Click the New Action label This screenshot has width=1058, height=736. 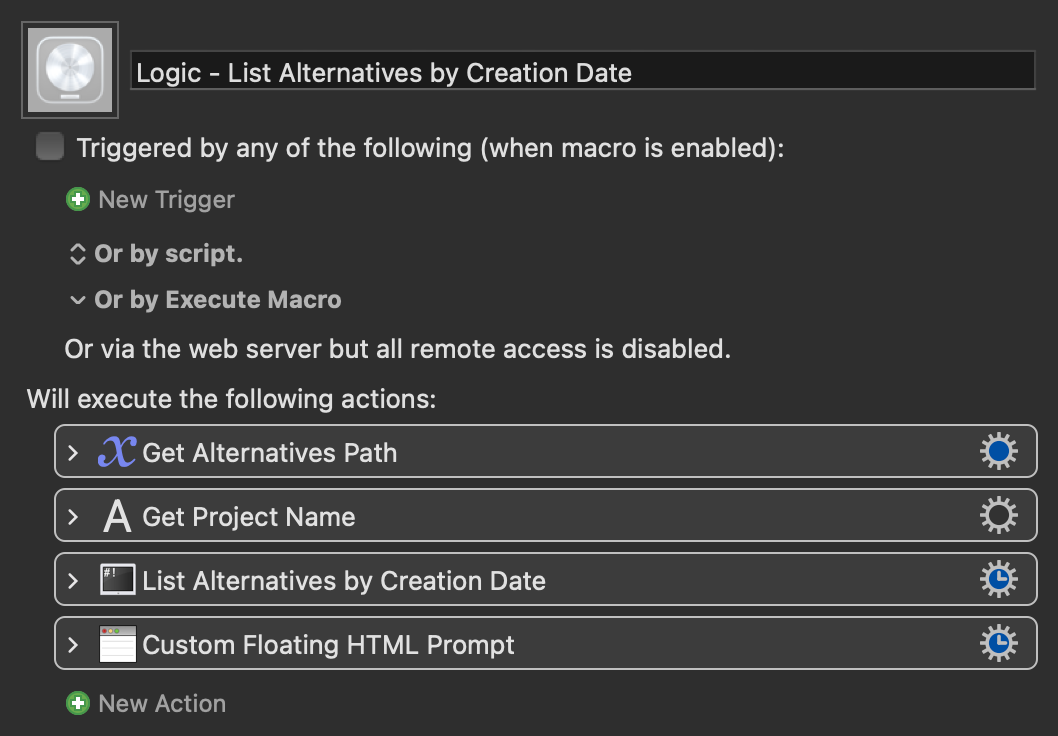(x=162, y=704)
